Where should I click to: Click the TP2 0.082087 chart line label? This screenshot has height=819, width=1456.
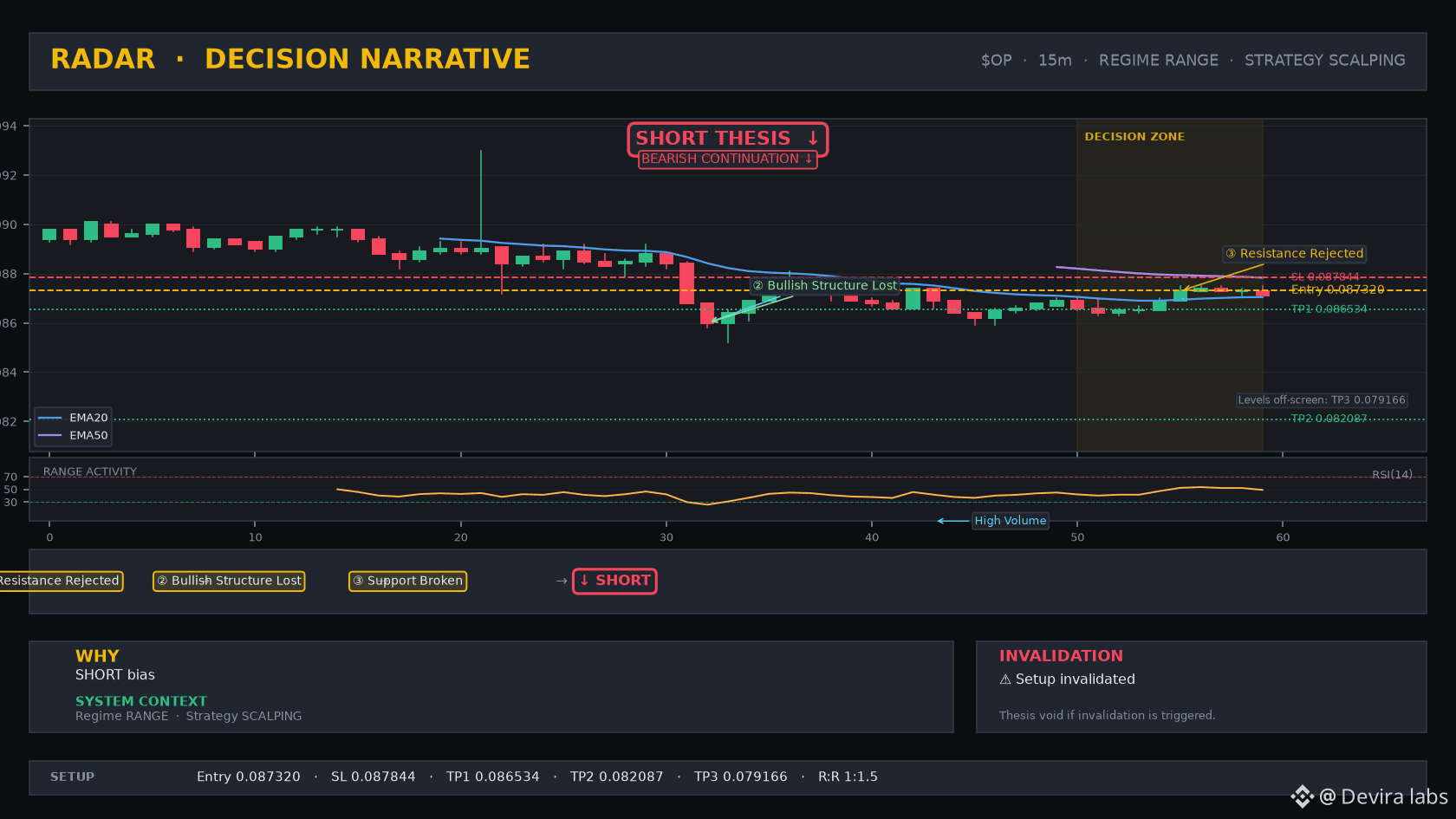pyautogui.click(x=1329, y=419)
